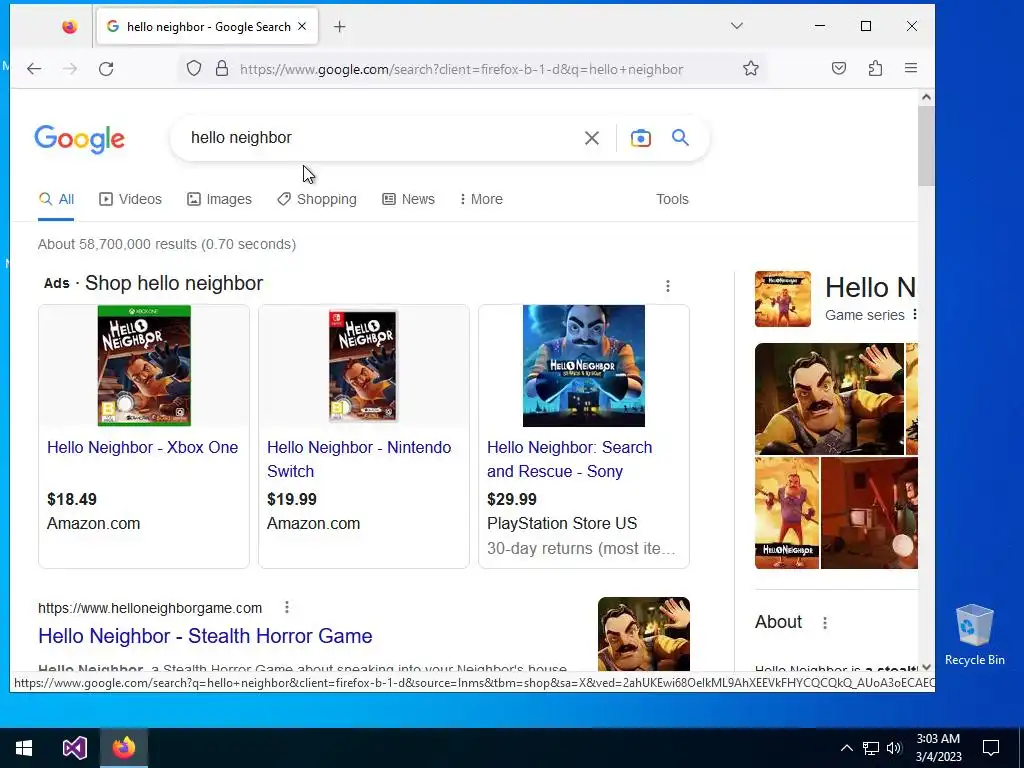Click the thumbnail beside Stealth Horror Game result
This screenshot has height=768, width=1024.
click(644, 633)
